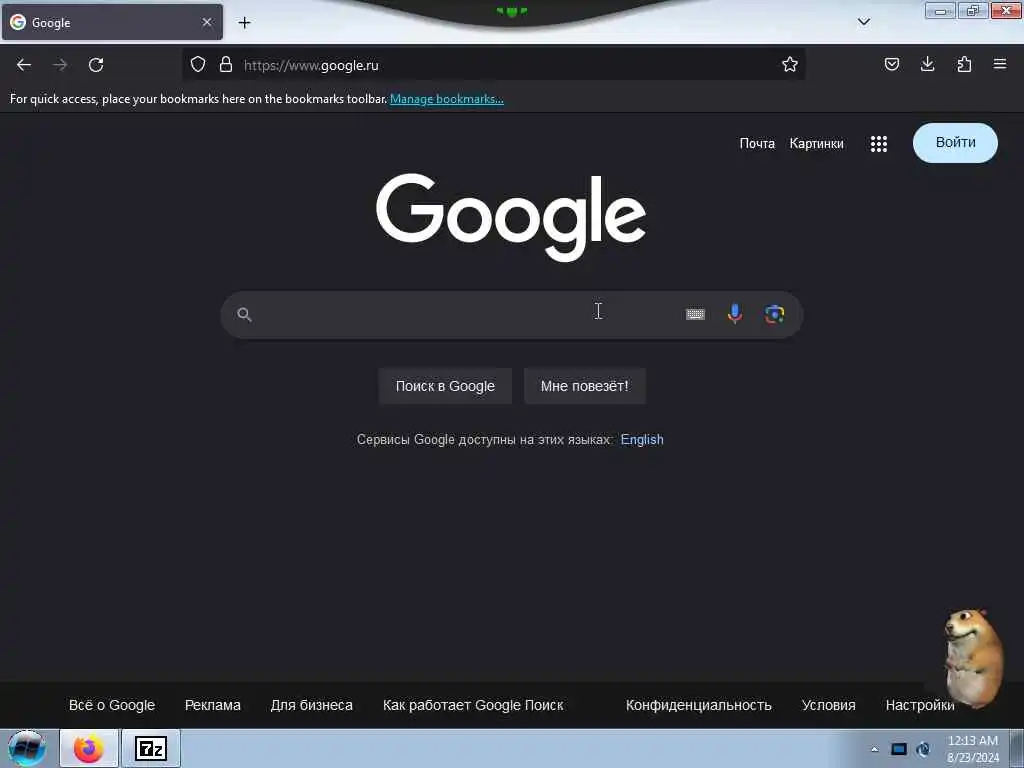
Task: Open the Реклама footer link
Action: (x=212, y=705)
